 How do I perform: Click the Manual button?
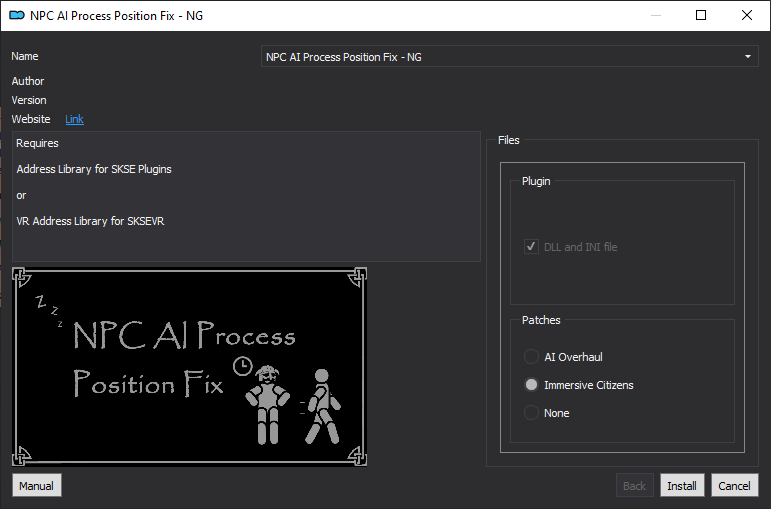coord(37,485)
